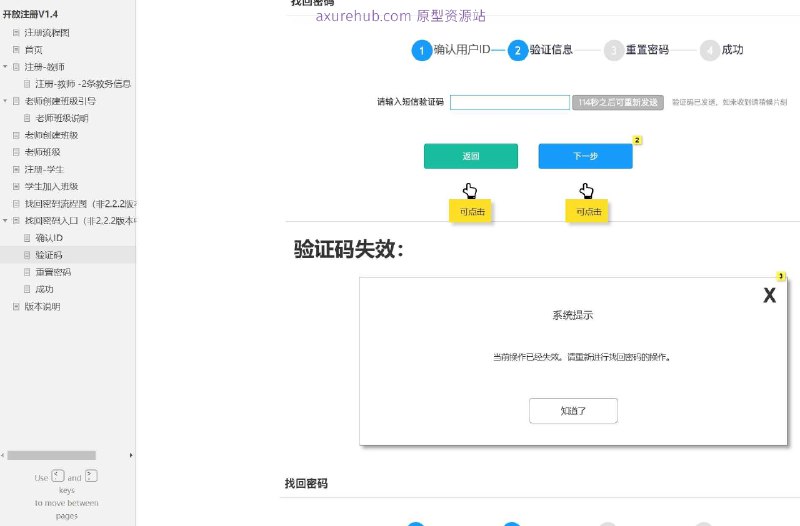
Task: Close the 系统提示 dialog with X
Action: [769, 295]
